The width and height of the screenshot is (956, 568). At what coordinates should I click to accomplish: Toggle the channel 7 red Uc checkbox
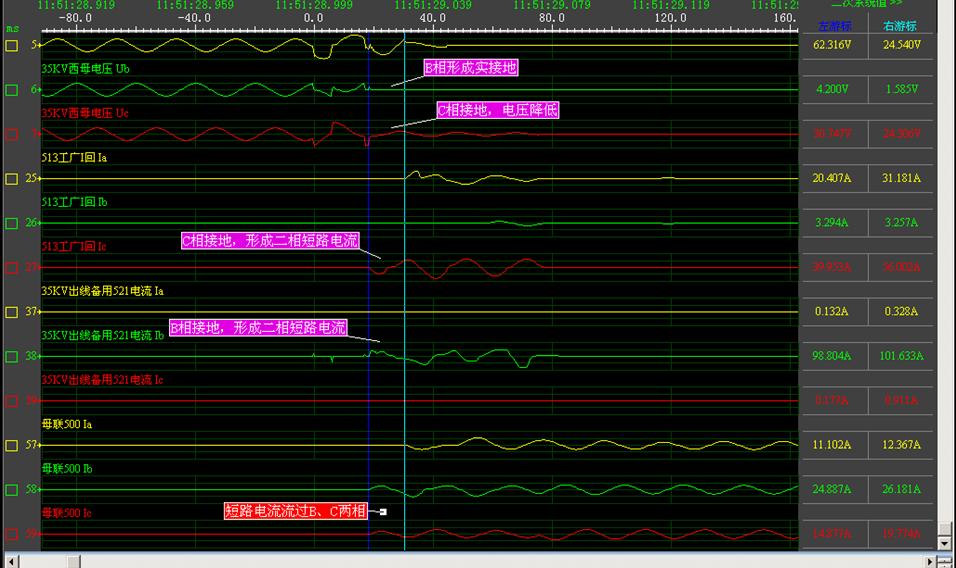[12, 134]
